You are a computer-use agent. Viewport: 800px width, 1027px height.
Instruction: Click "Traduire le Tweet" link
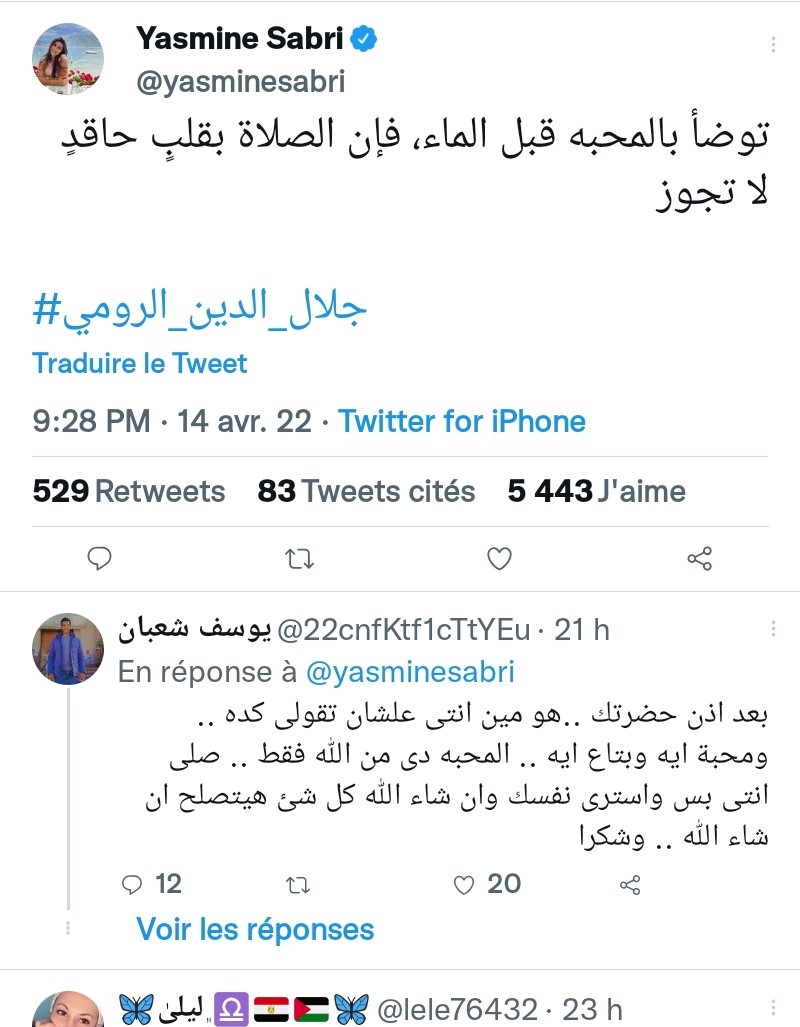tap(140, 363)
